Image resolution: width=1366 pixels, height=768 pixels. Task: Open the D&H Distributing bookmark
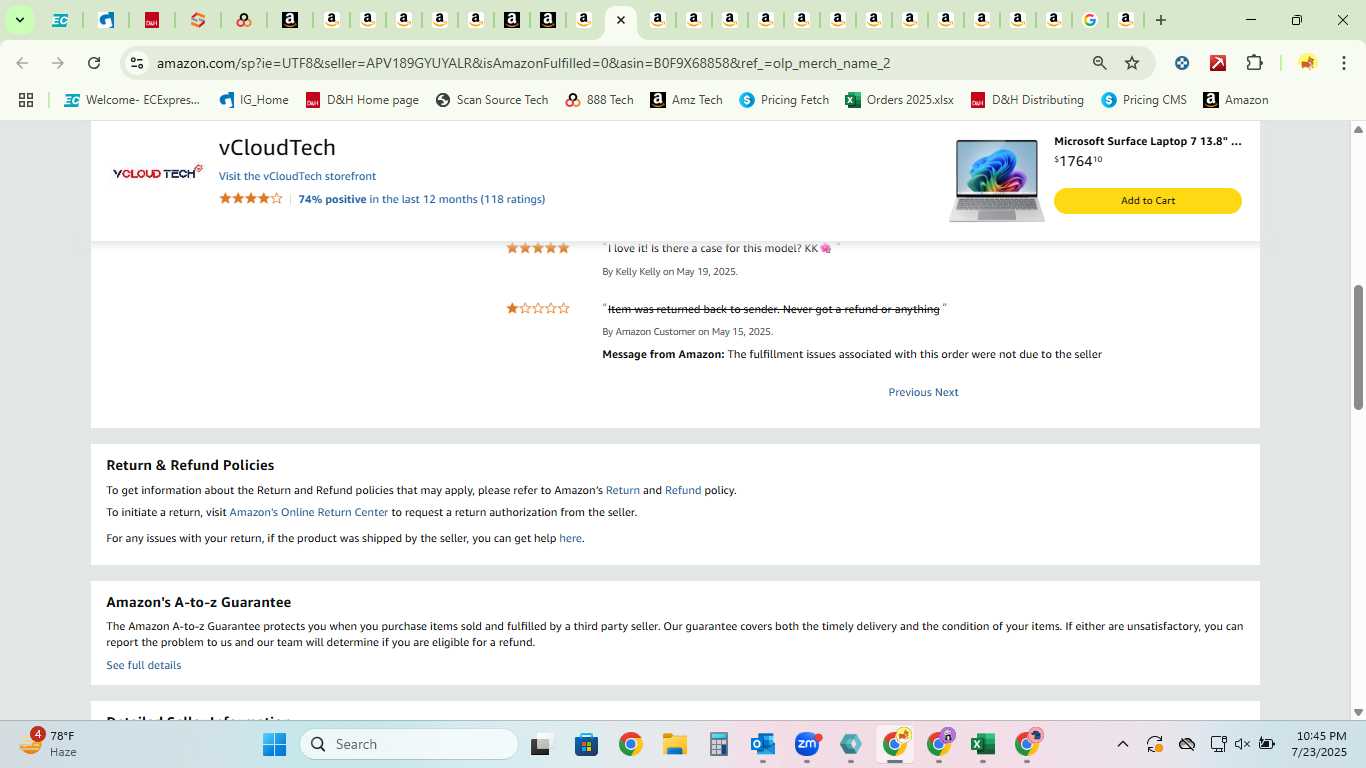[1027, 100]
